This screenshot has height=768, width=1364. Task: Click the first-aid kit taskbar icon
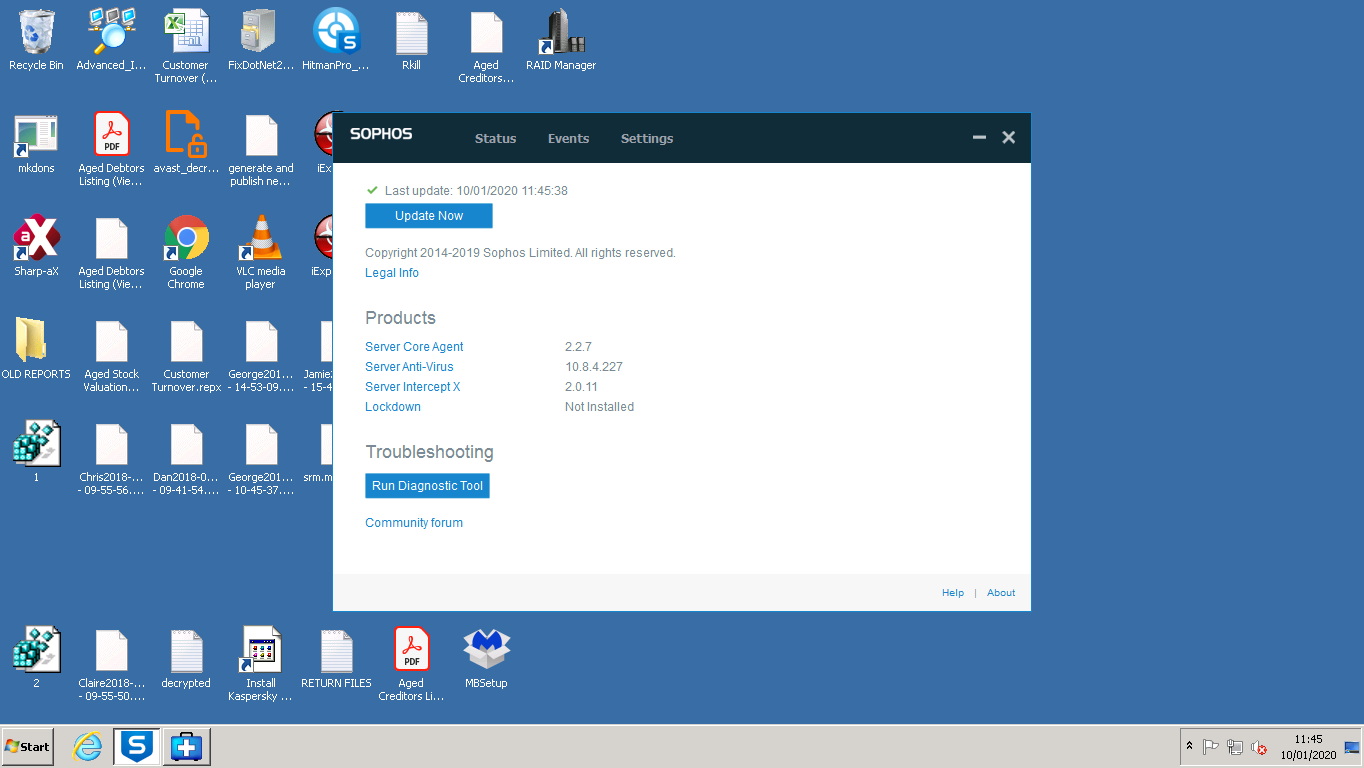(186, 746)
